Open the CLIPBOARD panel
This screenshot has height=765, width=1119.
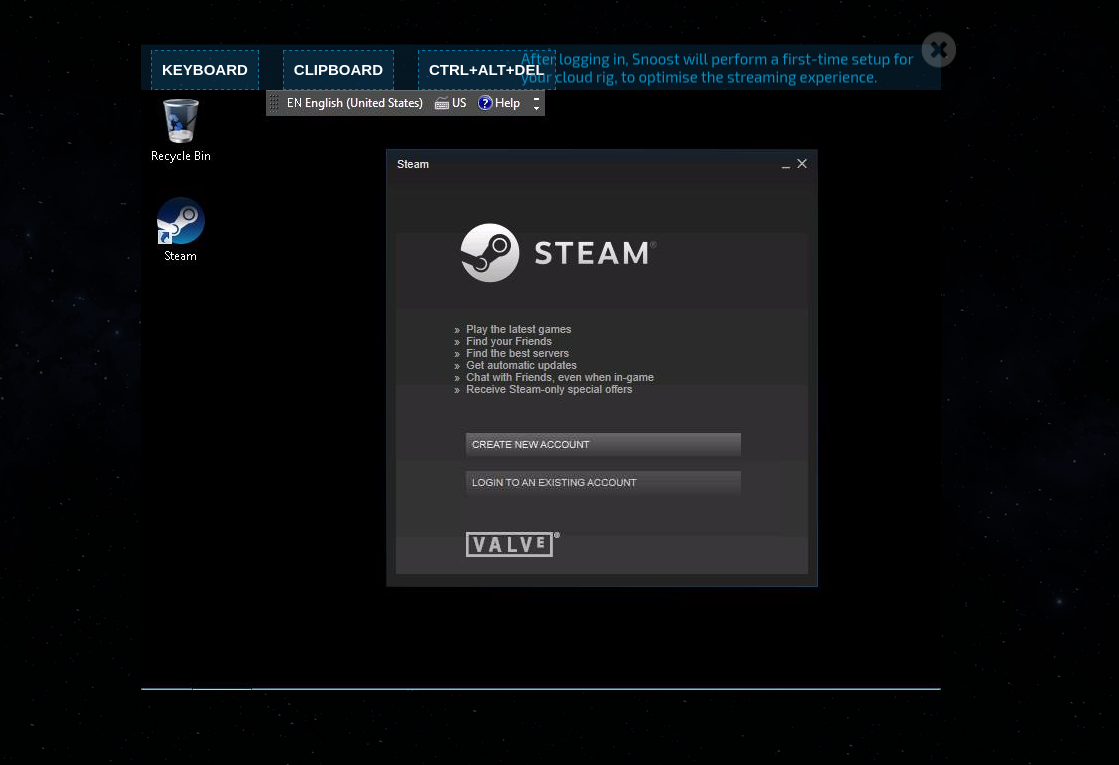pos(338,70)
